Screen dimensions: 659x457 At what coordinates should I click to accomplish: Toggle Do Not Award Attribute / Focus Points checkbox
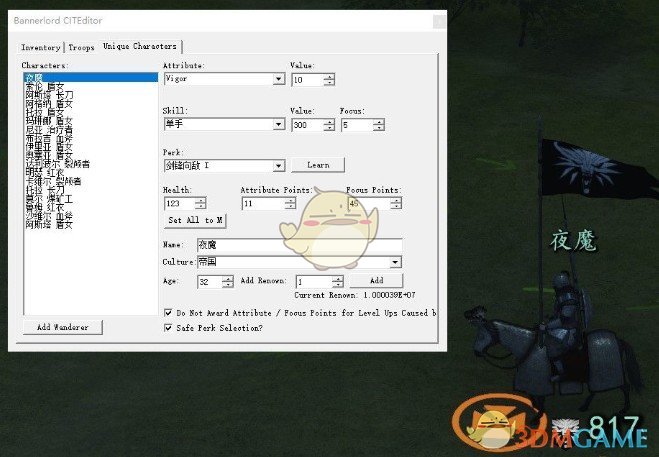(168, 313)
